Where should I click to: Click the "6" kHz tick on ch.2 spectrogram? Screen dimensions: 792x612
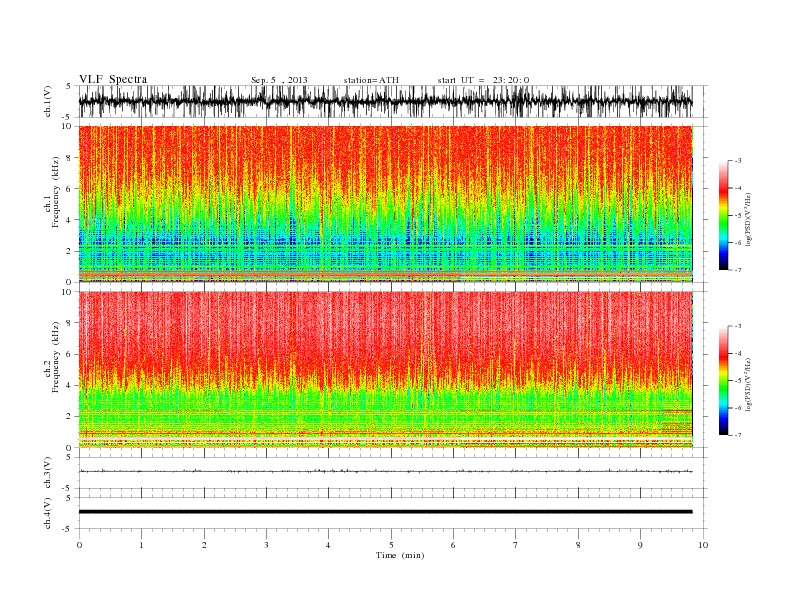point(70,354)
